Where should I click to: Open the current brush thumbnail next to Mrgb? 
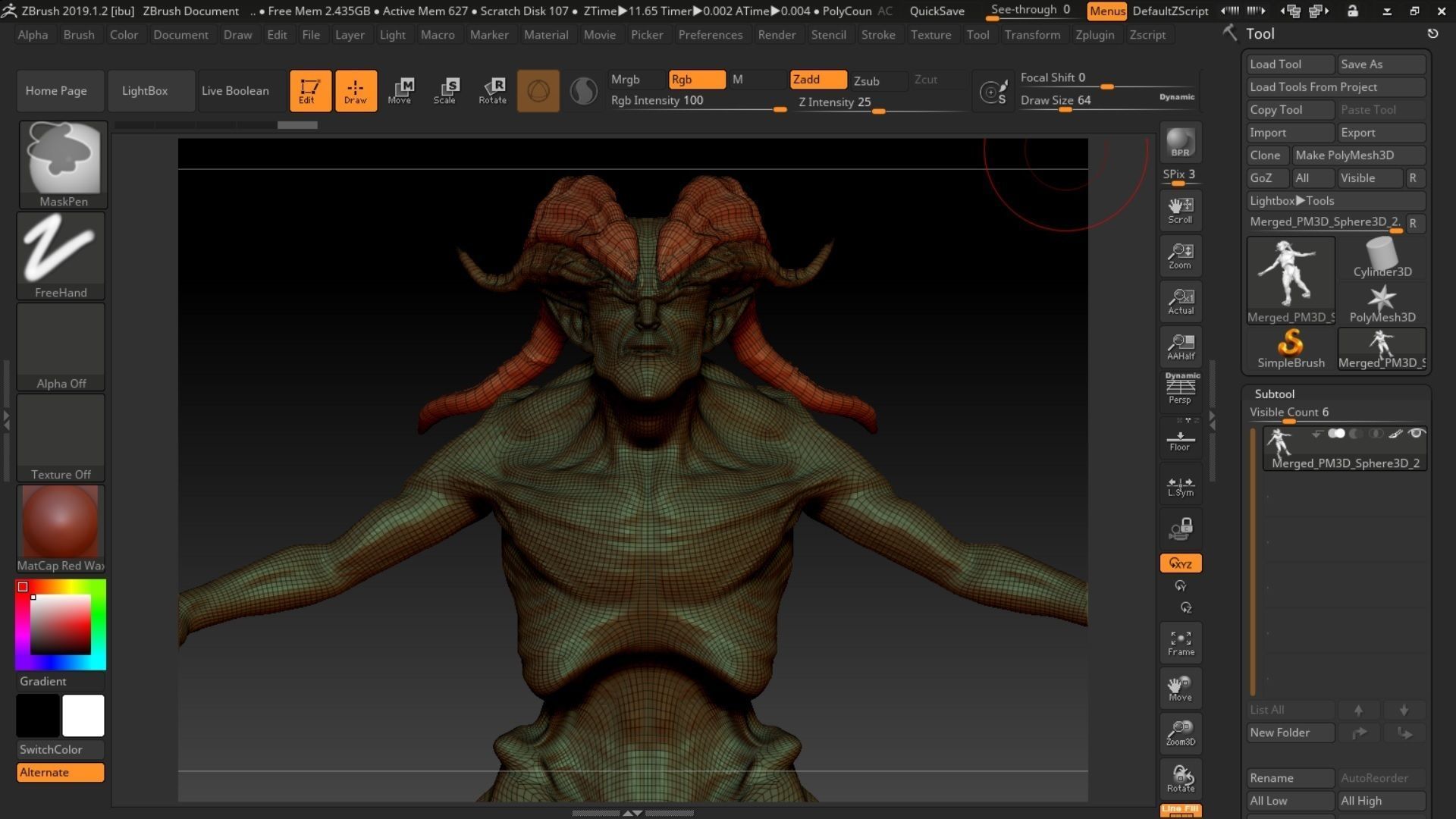point(538,90)
